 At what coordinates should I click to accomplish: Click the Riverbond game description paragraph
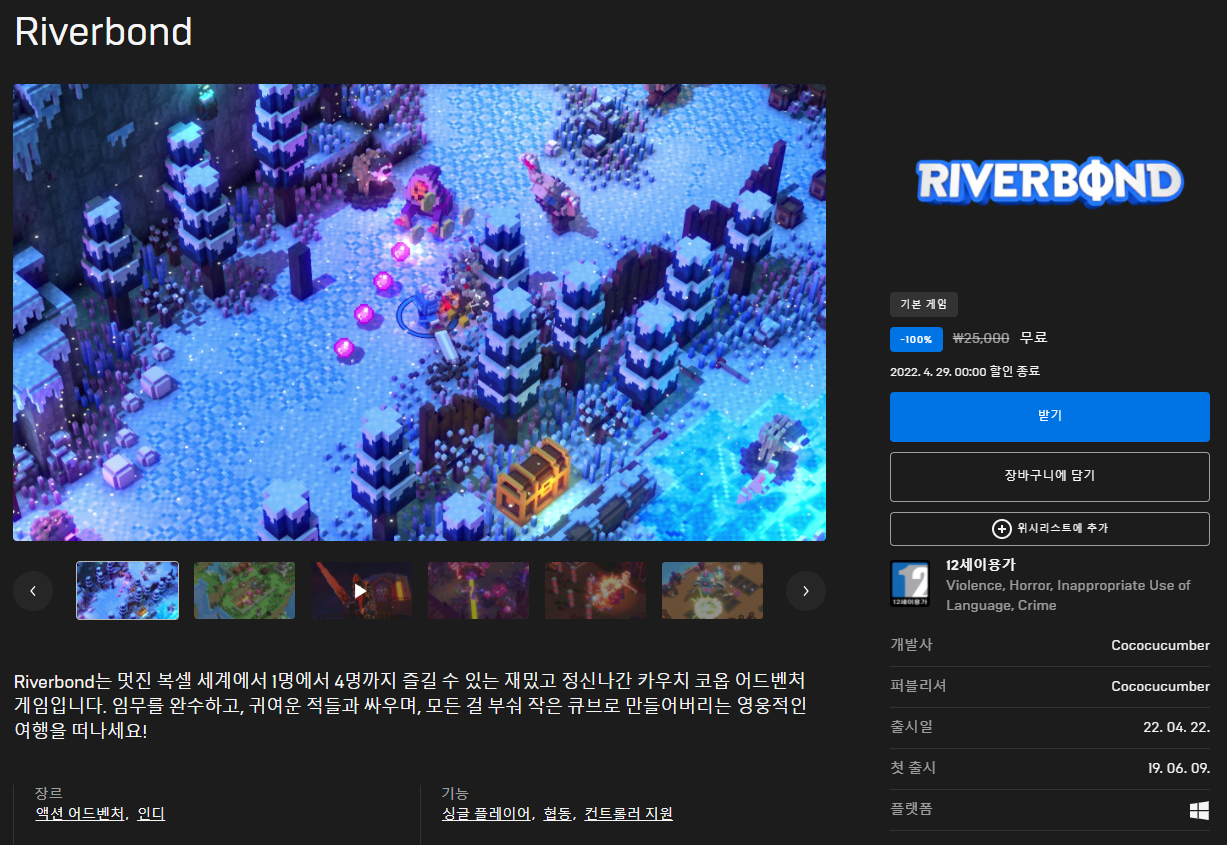(x=412, y=706)
